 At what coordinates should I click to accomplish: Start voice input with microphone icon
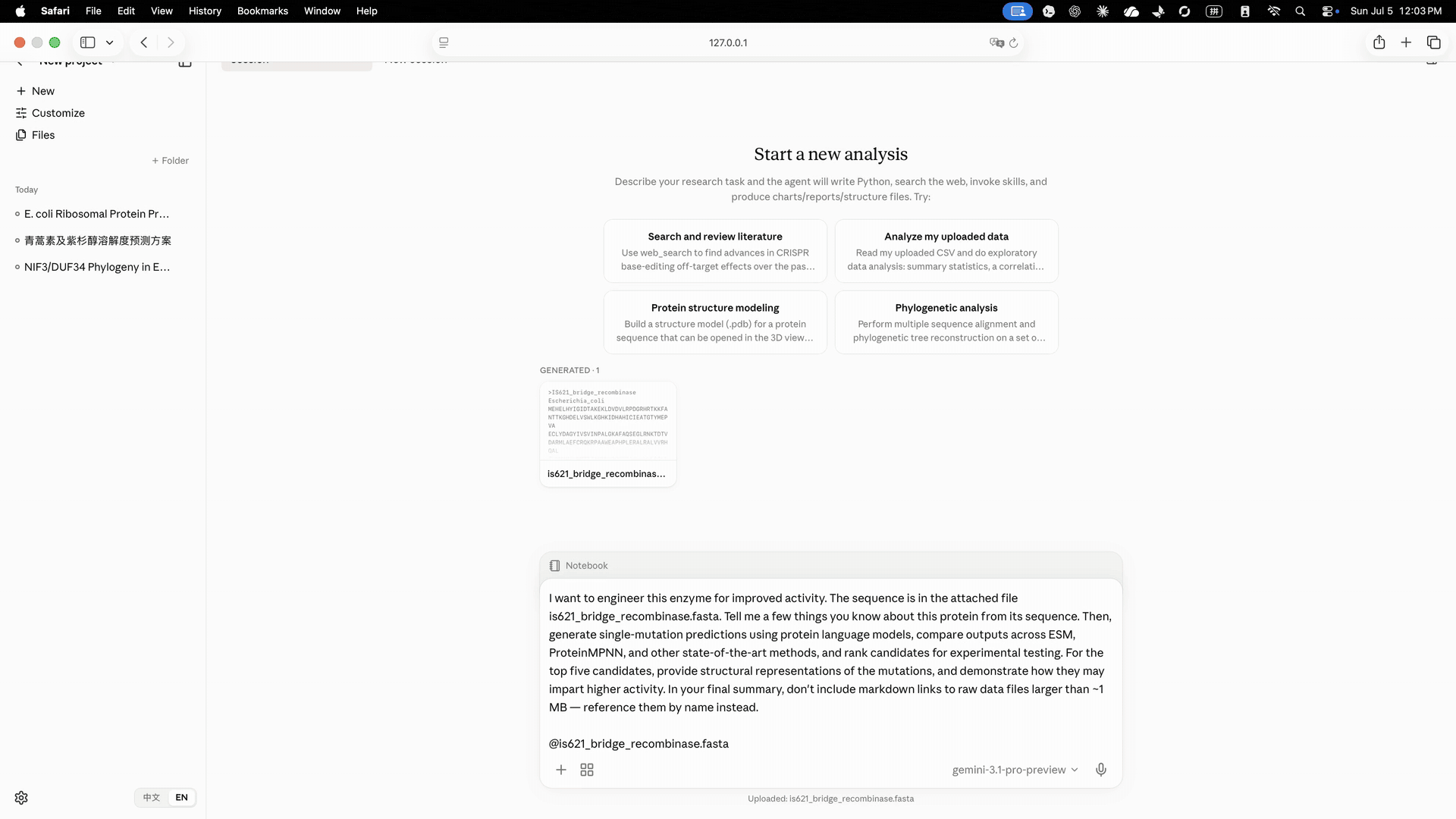(1101, 770)
